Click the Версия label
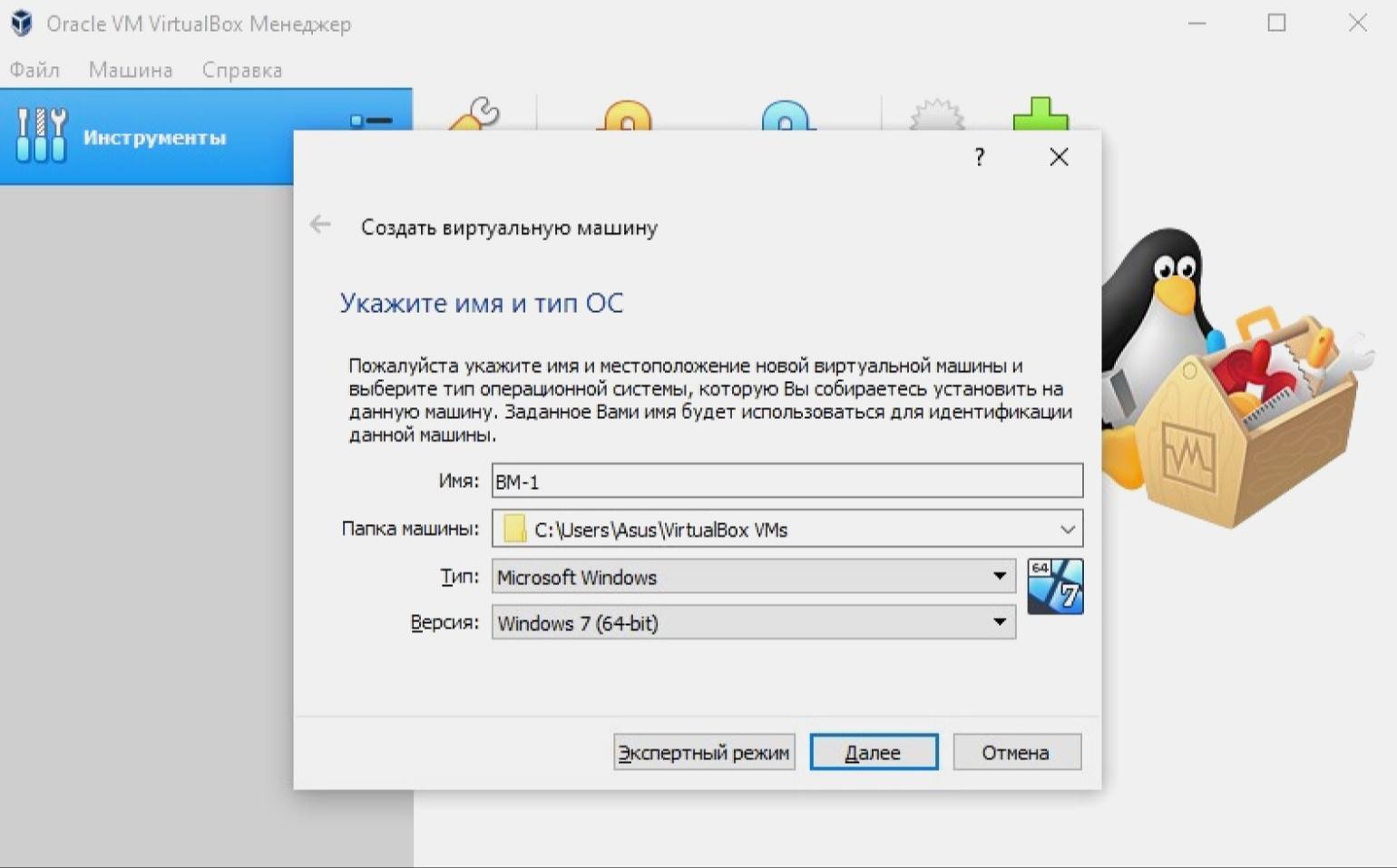The image size is (1397, 868). (444, 622)
